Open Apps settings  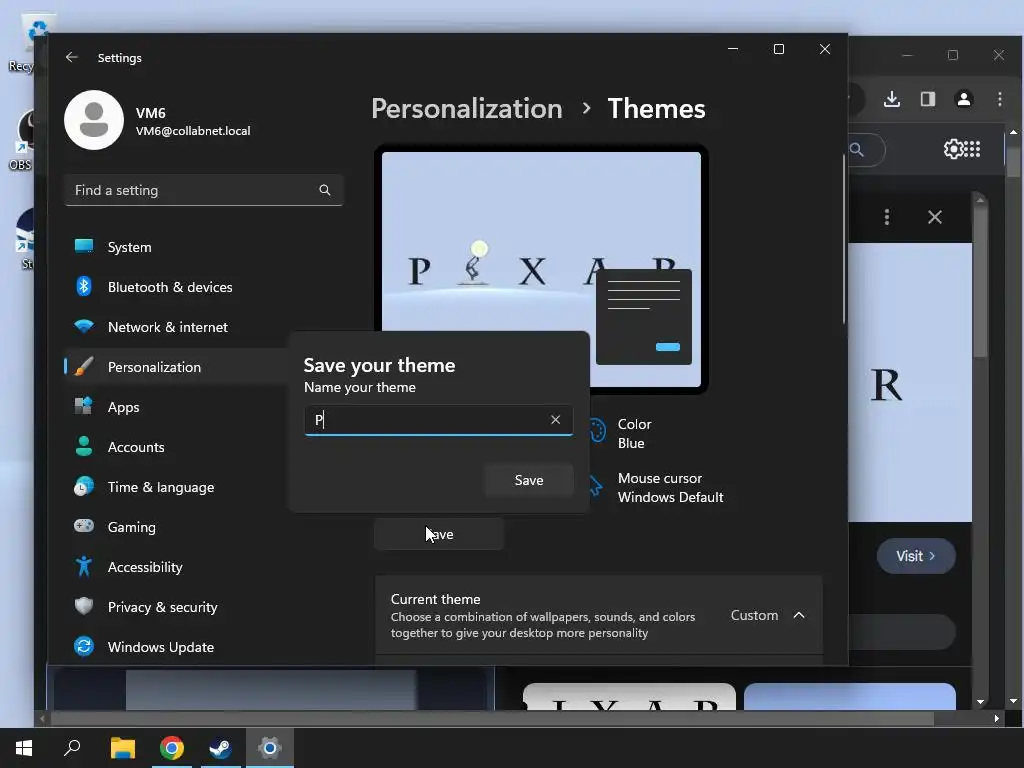(x=176, y=407)
